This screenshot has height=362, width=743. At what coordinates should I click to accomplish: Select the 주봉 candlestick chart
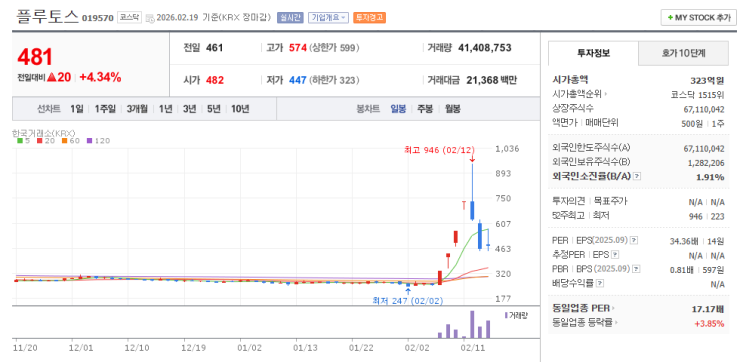[x=425, y=109]
